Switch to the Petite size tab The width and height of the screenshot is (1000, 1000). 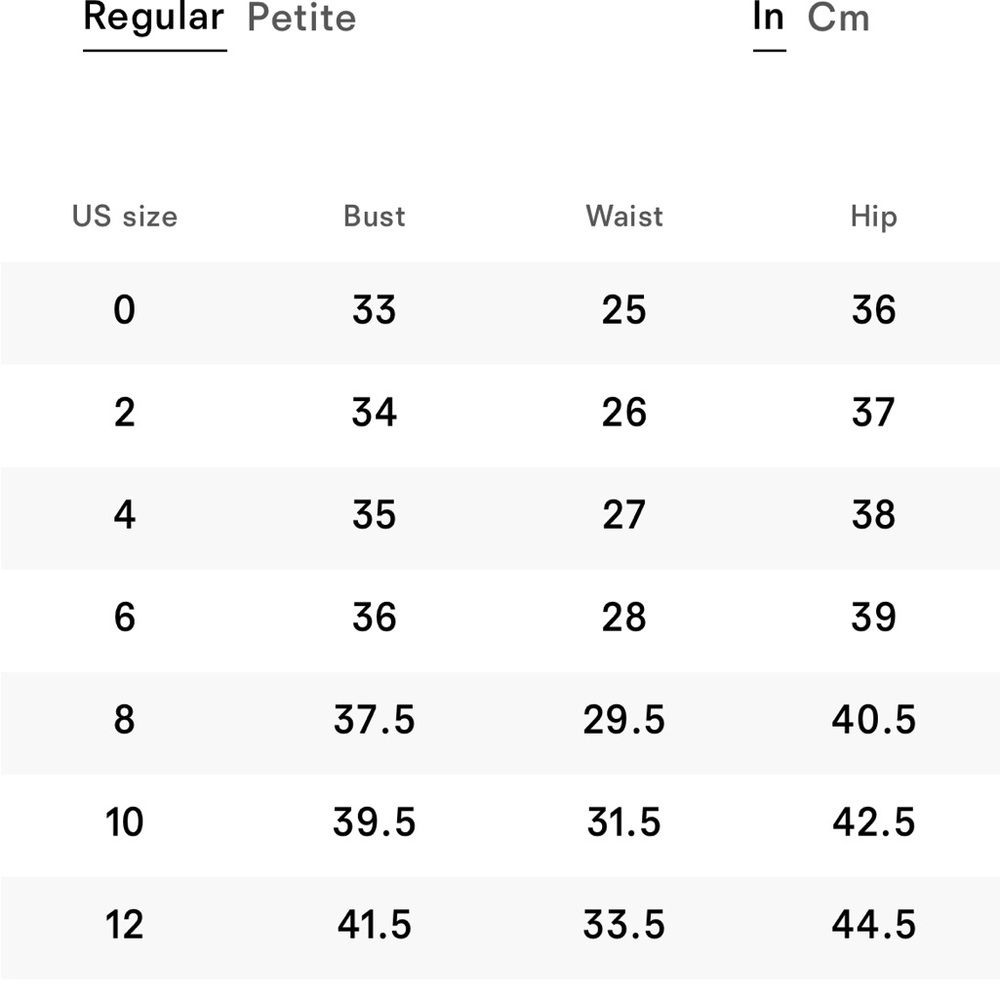click(x=301, y=18)
